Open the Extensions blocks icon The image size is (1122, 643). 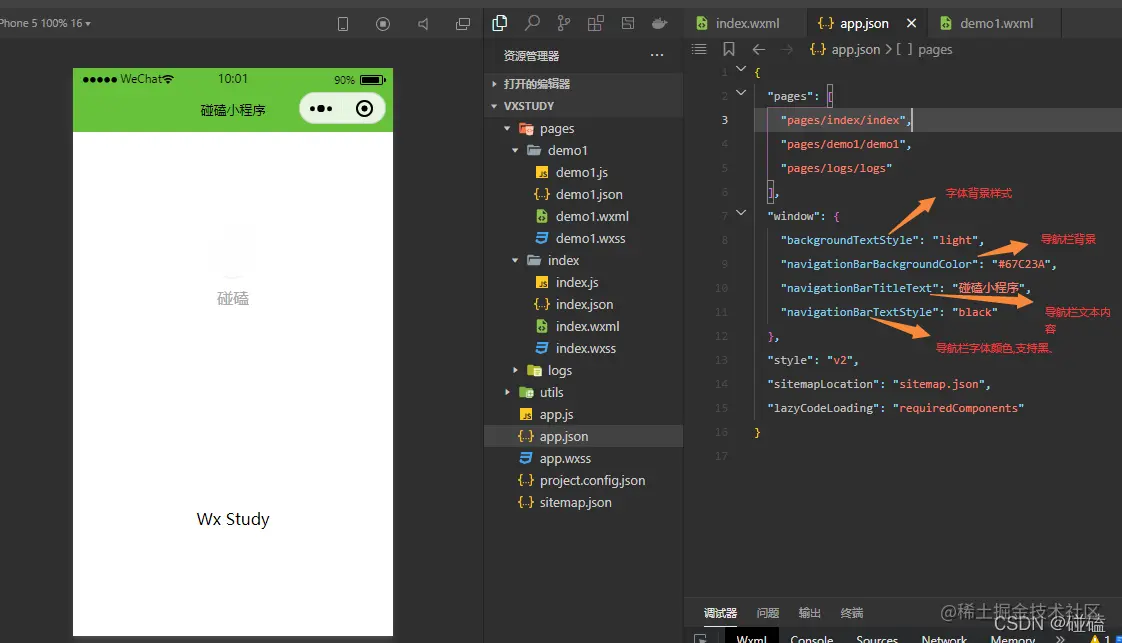(595, 23)
